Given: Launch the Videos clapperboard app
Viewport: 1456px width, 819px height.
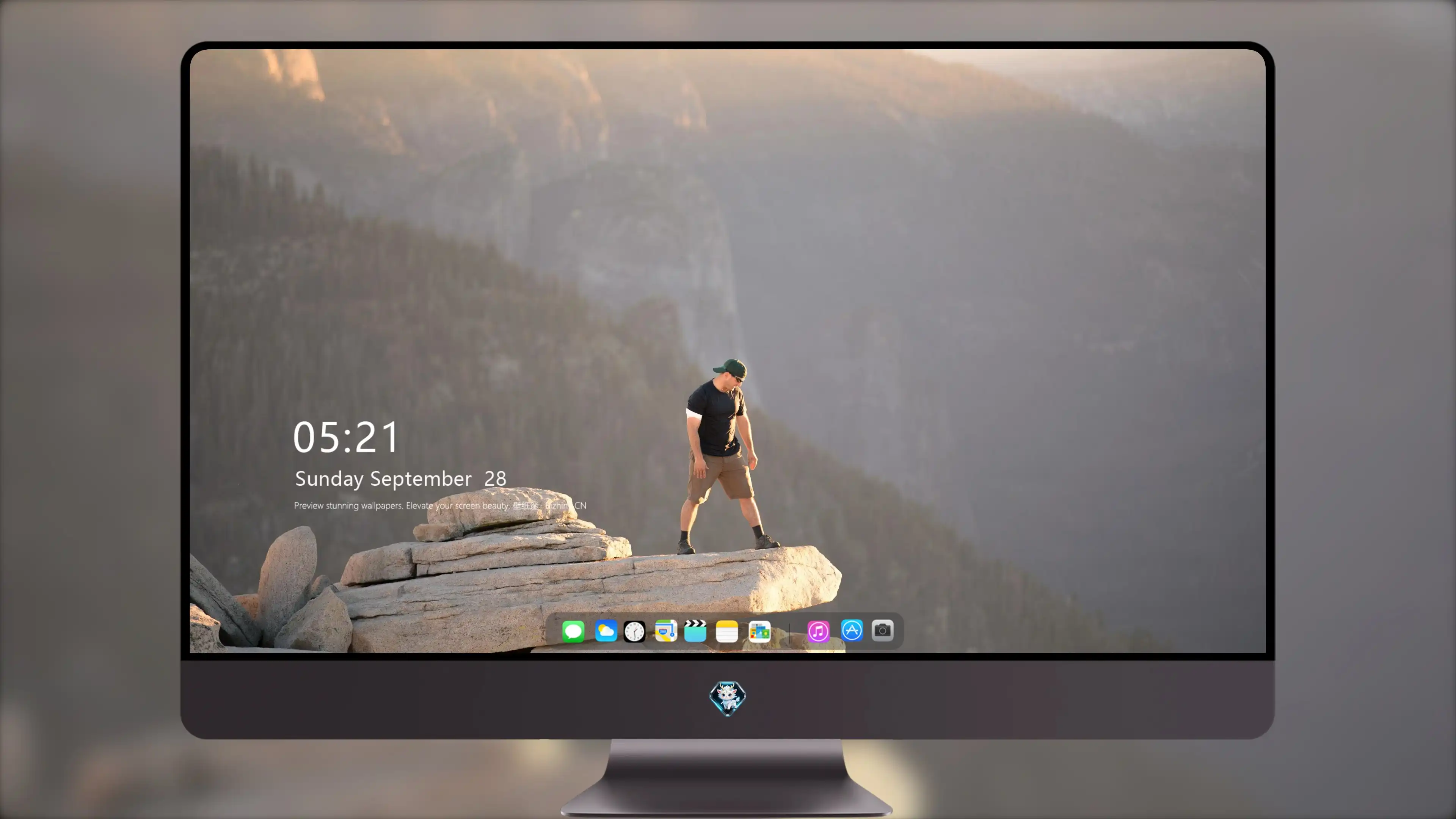Looking at the screenshot, I should click(695, 631).
